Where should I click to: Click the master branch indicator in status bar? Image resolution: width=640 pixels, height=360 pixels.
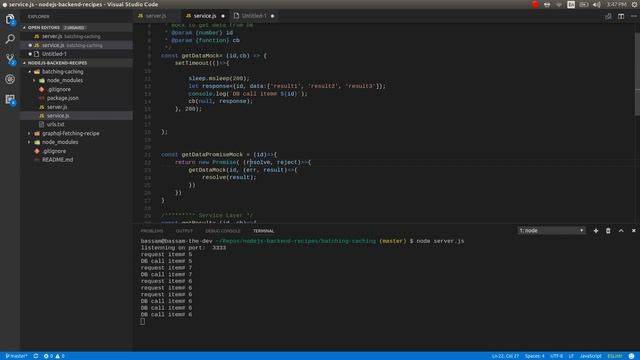tap(16, 356)
